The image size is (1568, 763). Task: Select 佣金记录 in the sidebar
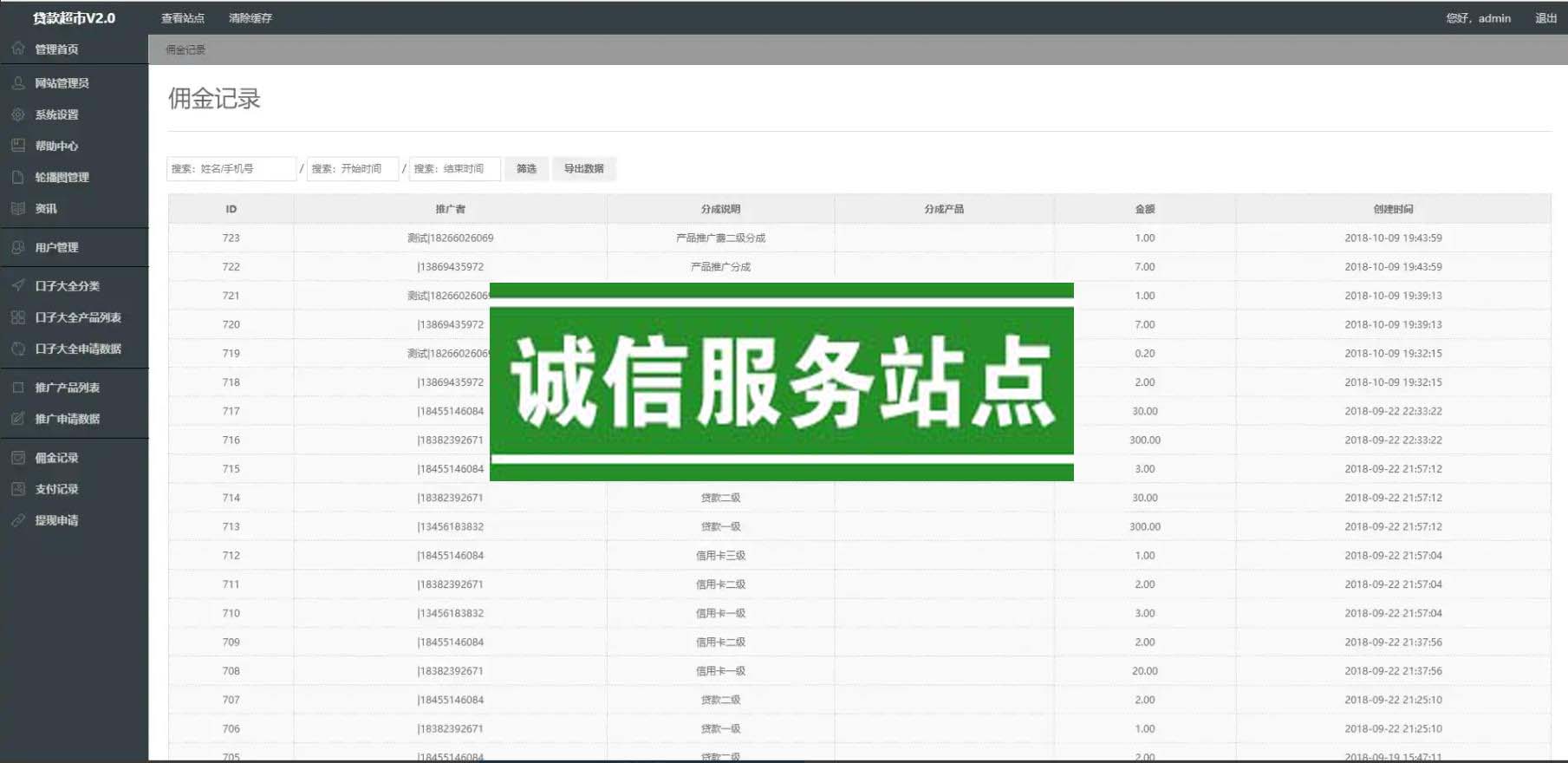pos(56,458)
